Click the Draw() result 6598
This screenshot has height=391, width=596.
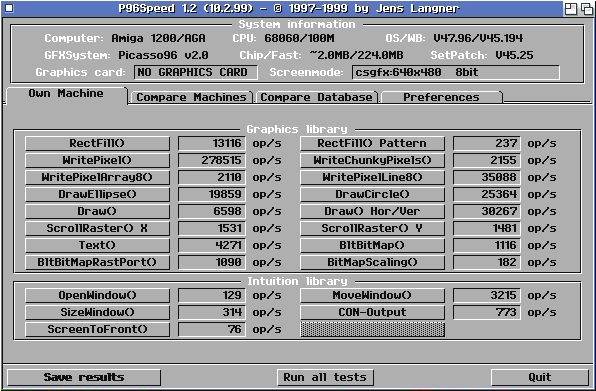(212, 211)
